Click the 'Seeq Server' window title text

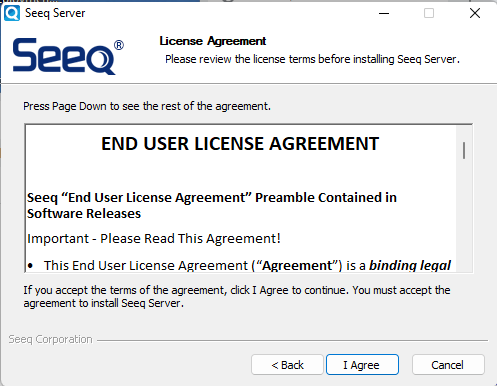tap(55, 13)
